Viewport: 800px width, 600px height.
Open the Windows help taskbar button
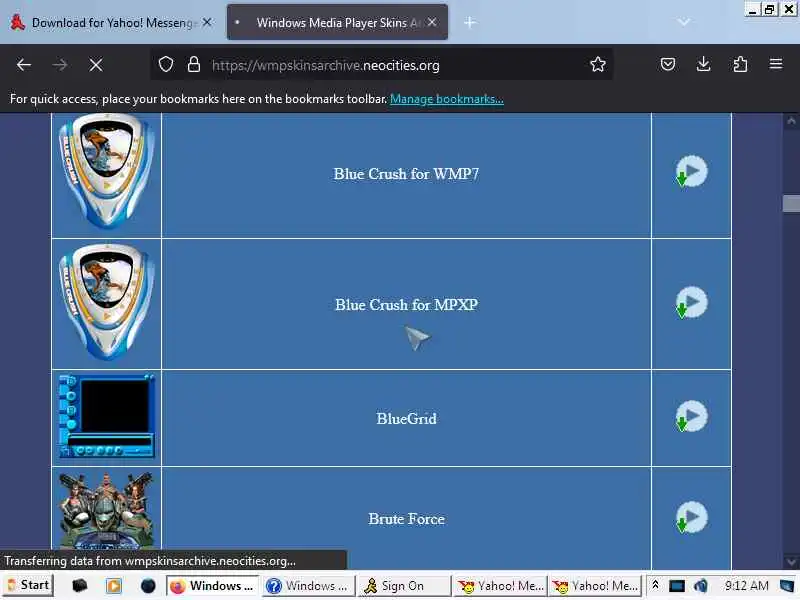pyautogui.click(x=309, y=586)
